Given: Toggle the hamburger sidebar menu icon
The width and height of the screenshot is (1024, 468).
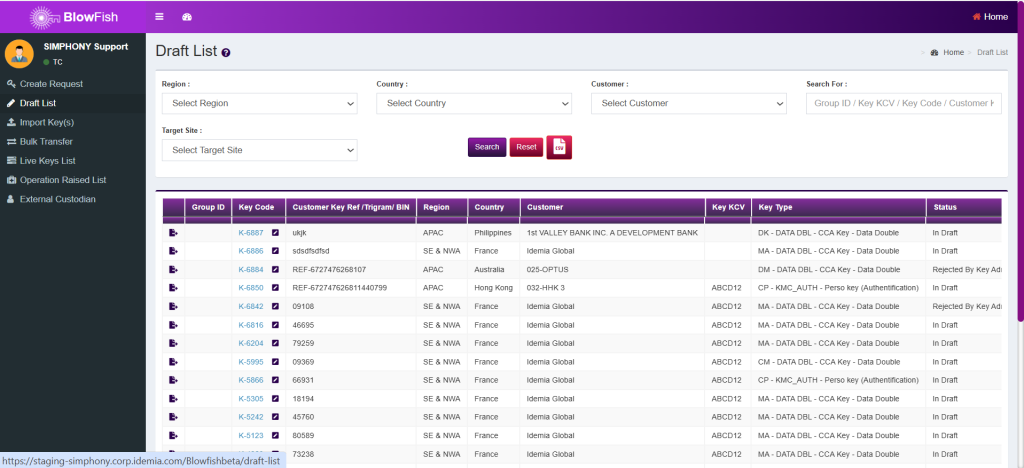Looking at the screenshot, I should point(160,17).
